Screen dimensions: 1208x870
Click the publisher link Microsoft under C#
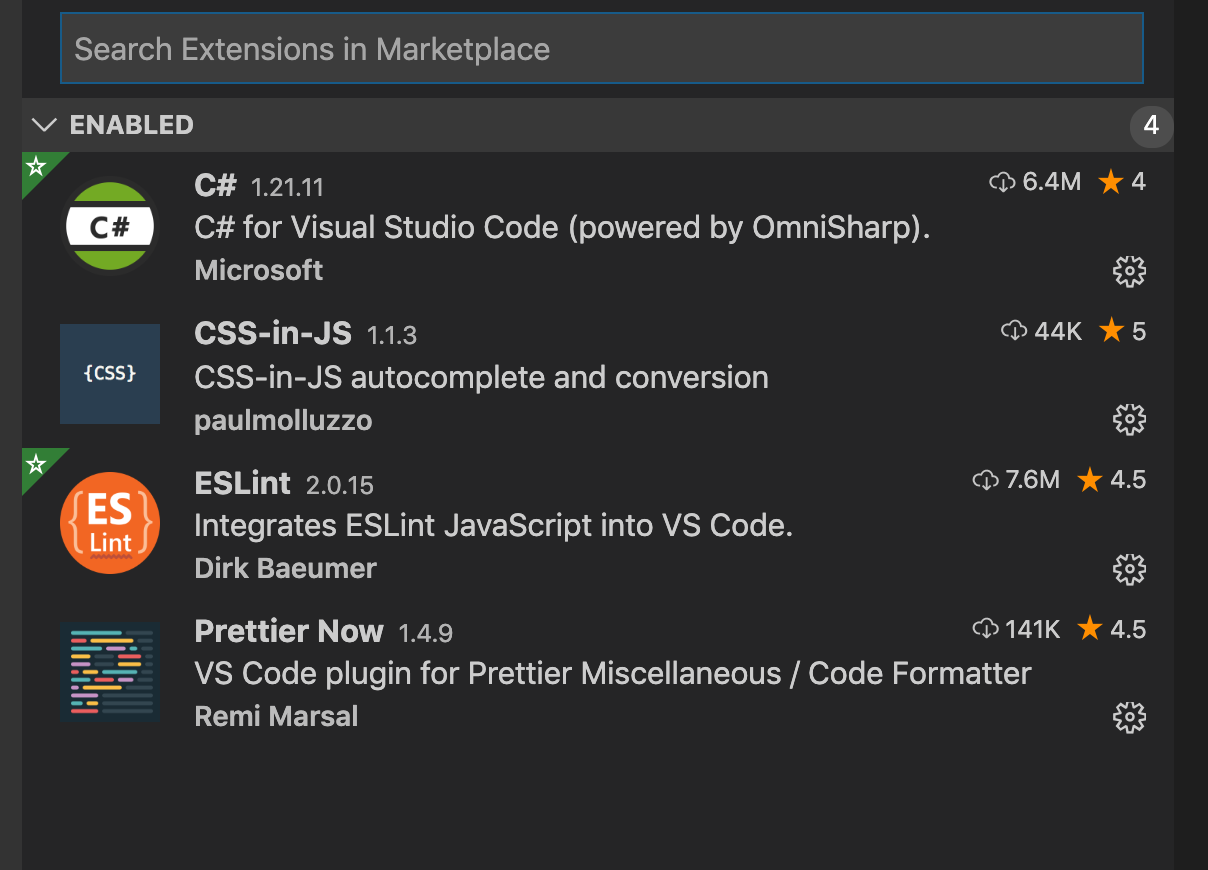258,270
